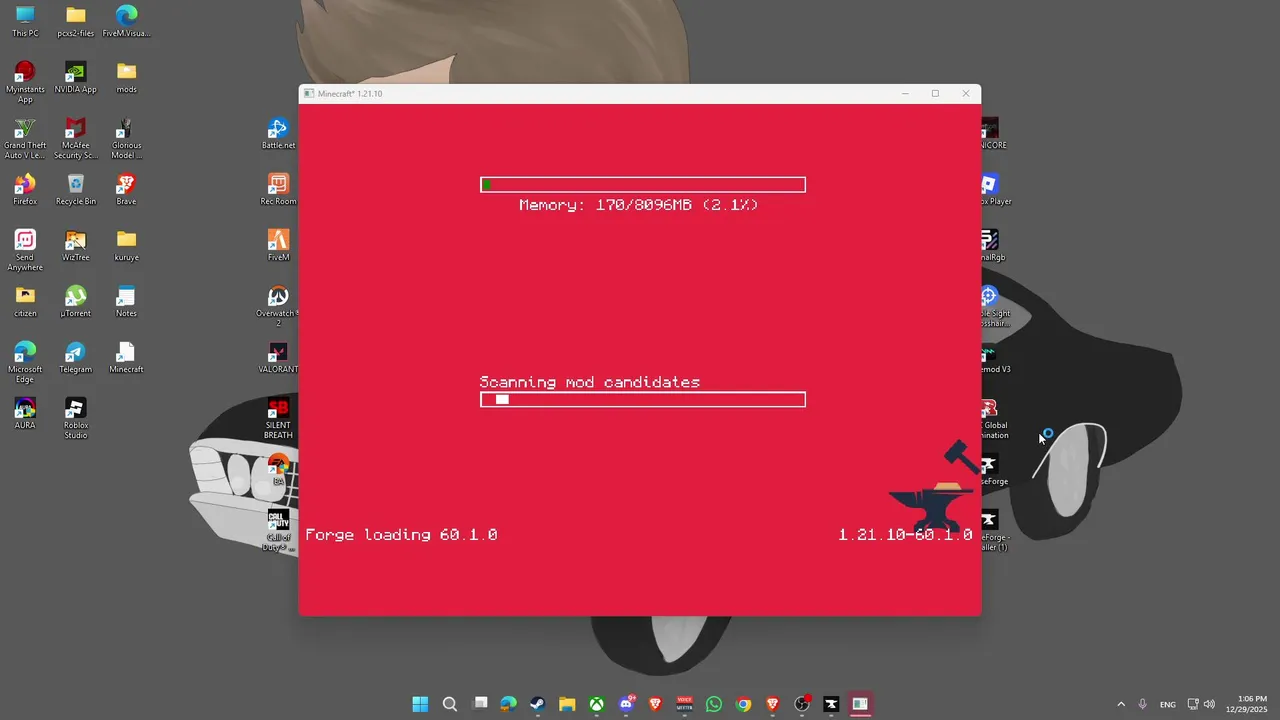
Task: Minimize the Minecraft window
Action: click(905, 94)
